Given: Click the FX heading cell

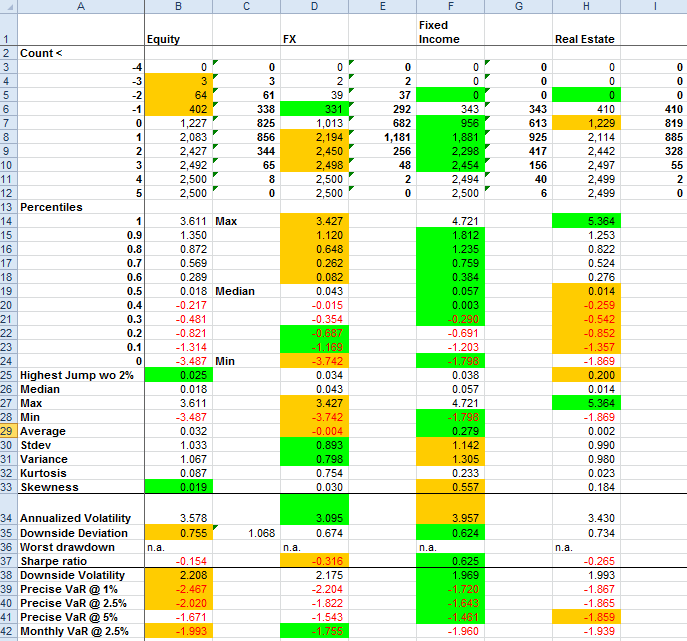Looking at the screenshot, I should pyautogui.click(x=313, y=39).
